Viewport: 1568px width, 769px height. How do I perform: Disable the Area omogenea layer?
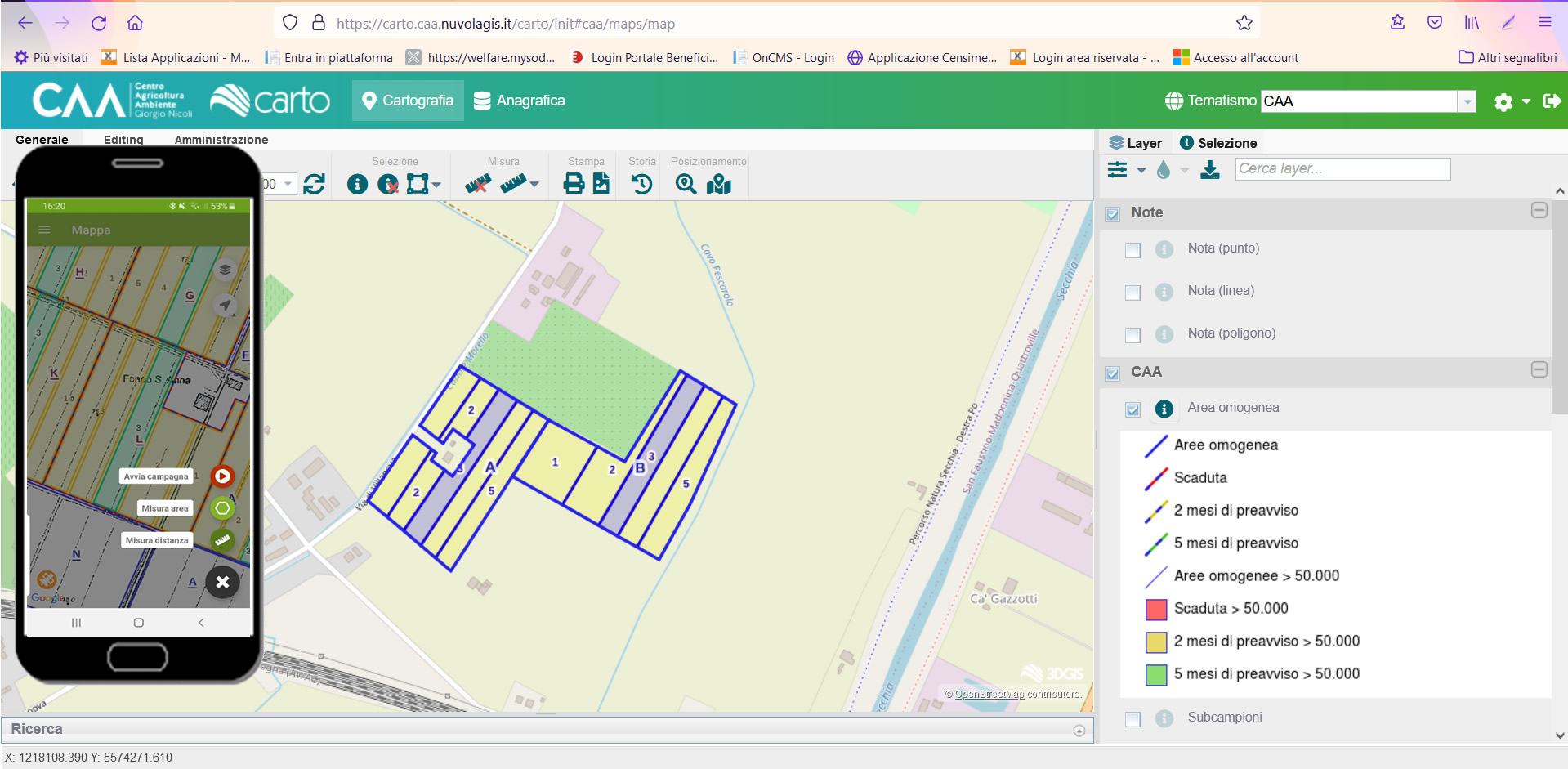coord(1132,409)
